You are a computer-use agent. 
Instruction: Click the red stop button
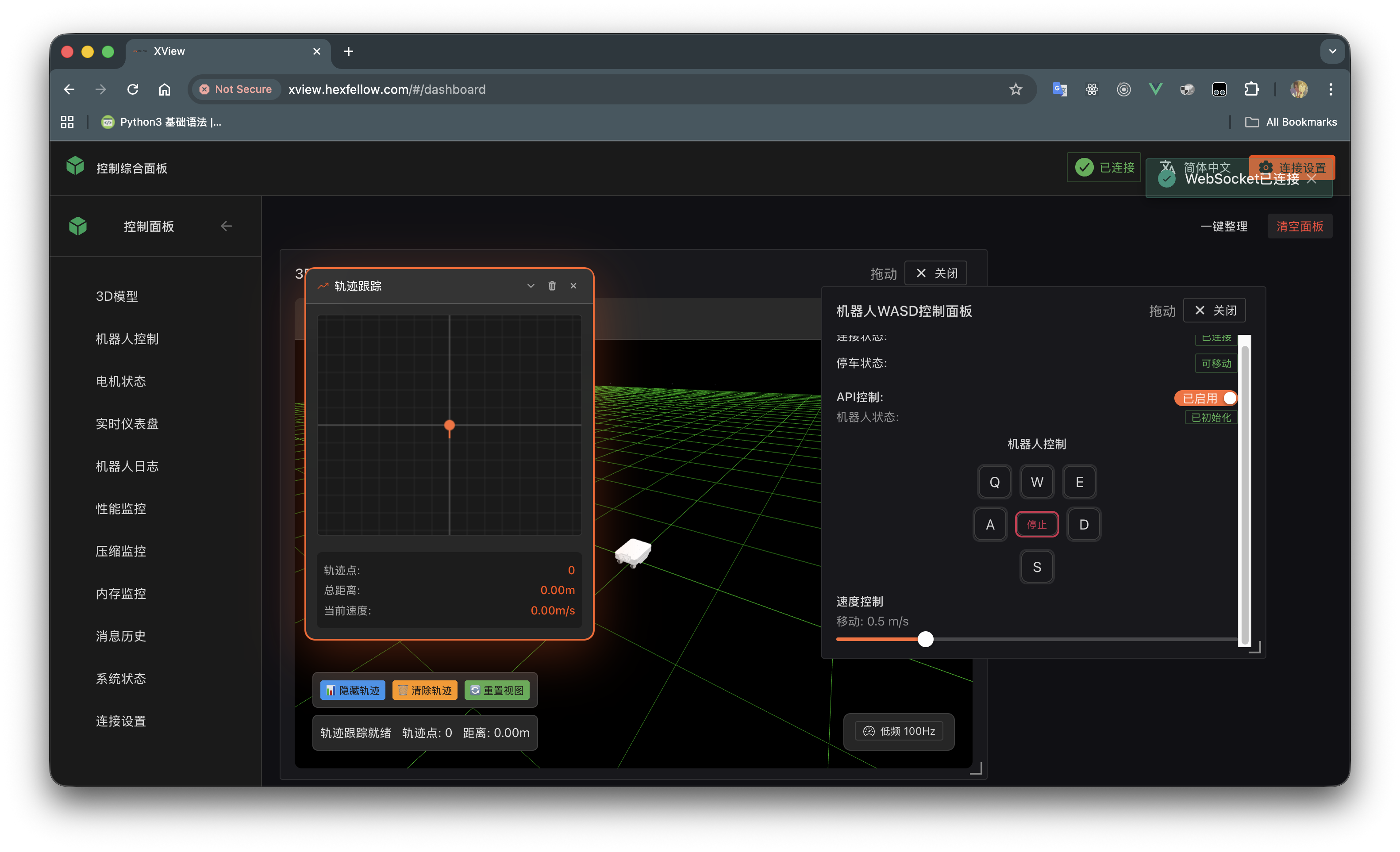coord(1036,524)
